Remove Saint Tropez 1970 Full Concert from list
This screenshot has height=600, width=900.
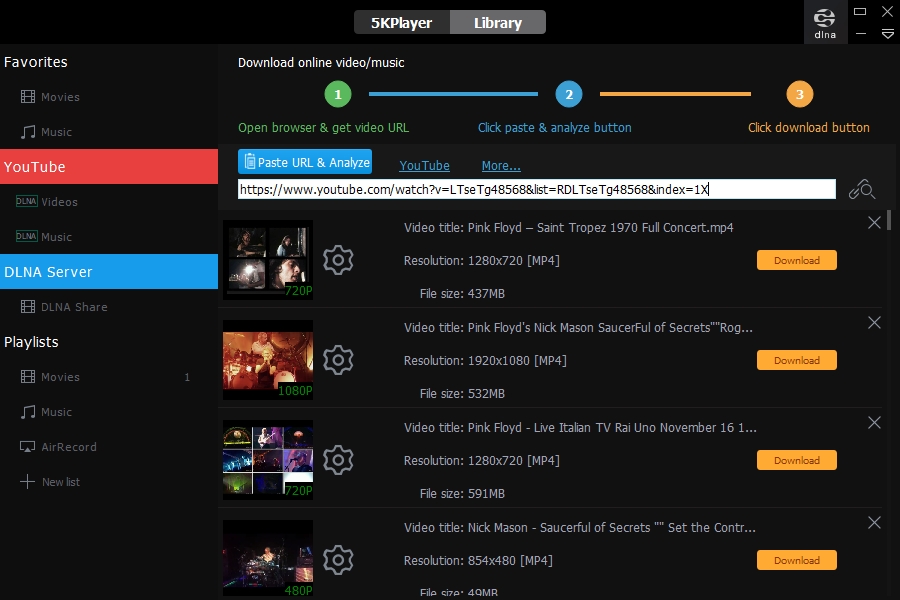874,222
